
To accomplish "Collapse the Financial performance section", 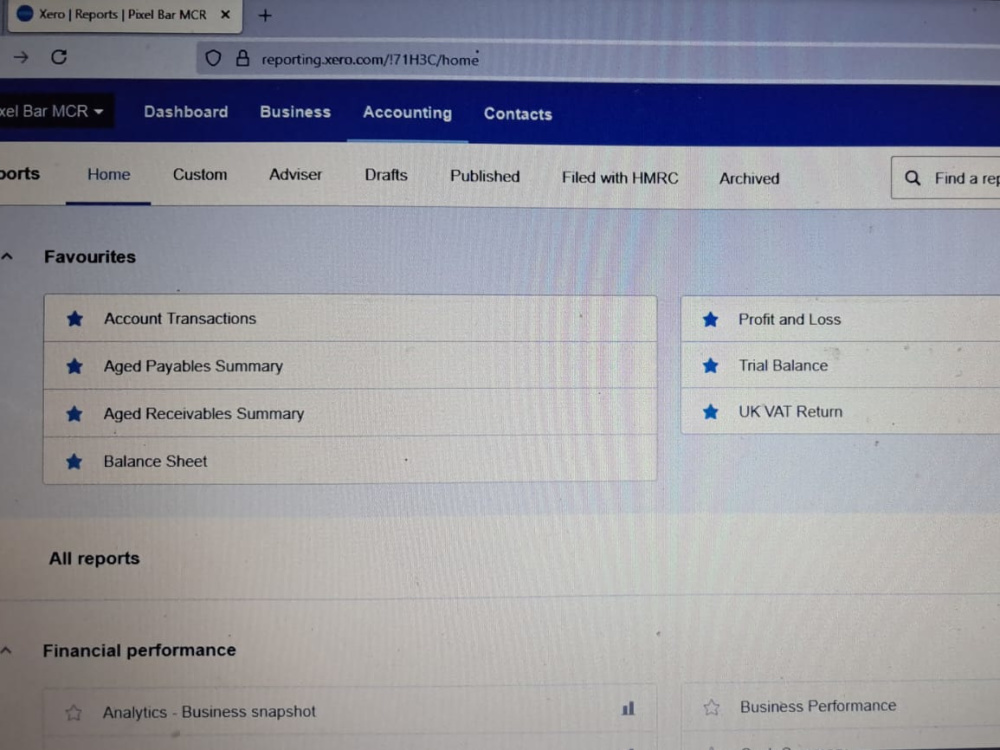I will coord(6,651).
